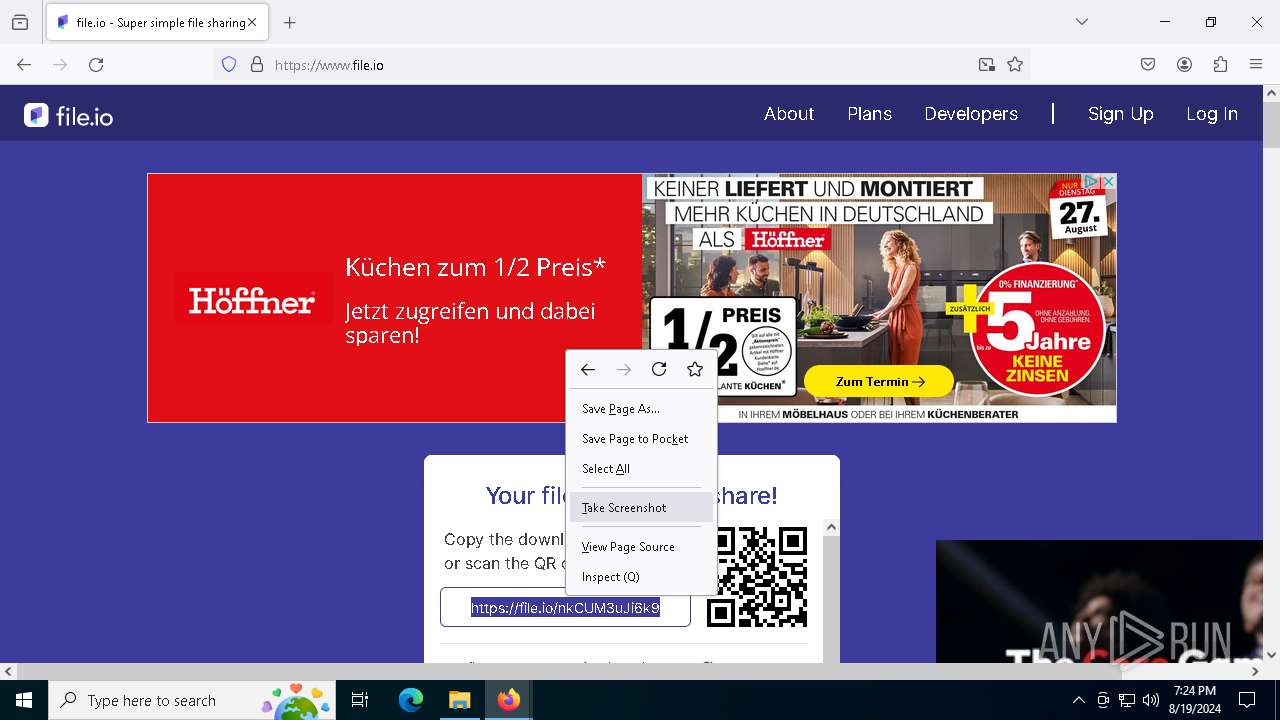Click Sign Up in header
1280x720 pixels.
click(x=1120, y=114)
